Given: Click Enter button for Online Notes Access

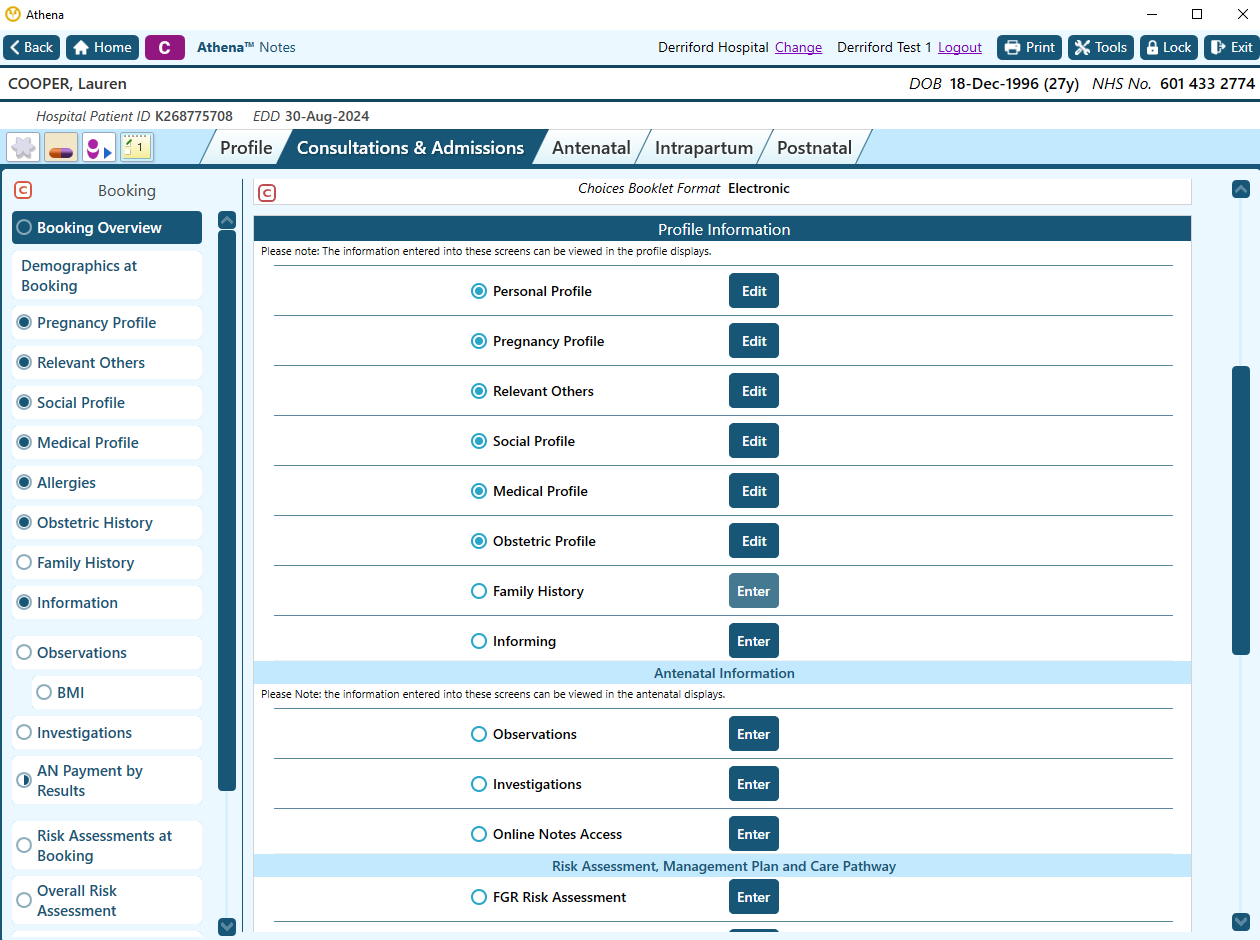Looking at the screenshot, I should click(x=754, y=834).
